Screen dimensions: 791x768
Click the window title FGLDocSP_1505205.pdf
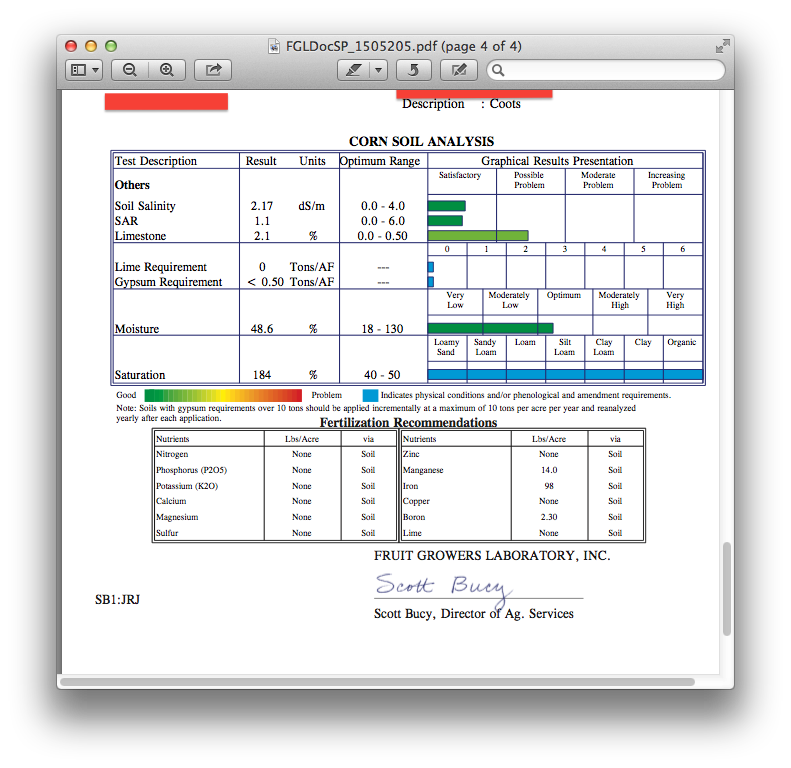(x=403, y=46)
